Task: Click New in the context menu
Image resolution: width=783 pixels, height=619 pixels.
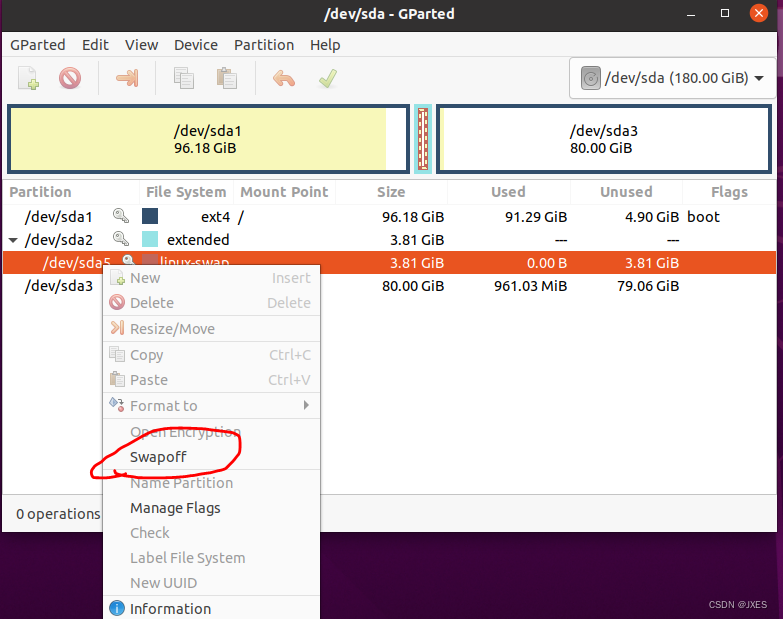Action: coord(211,278)
